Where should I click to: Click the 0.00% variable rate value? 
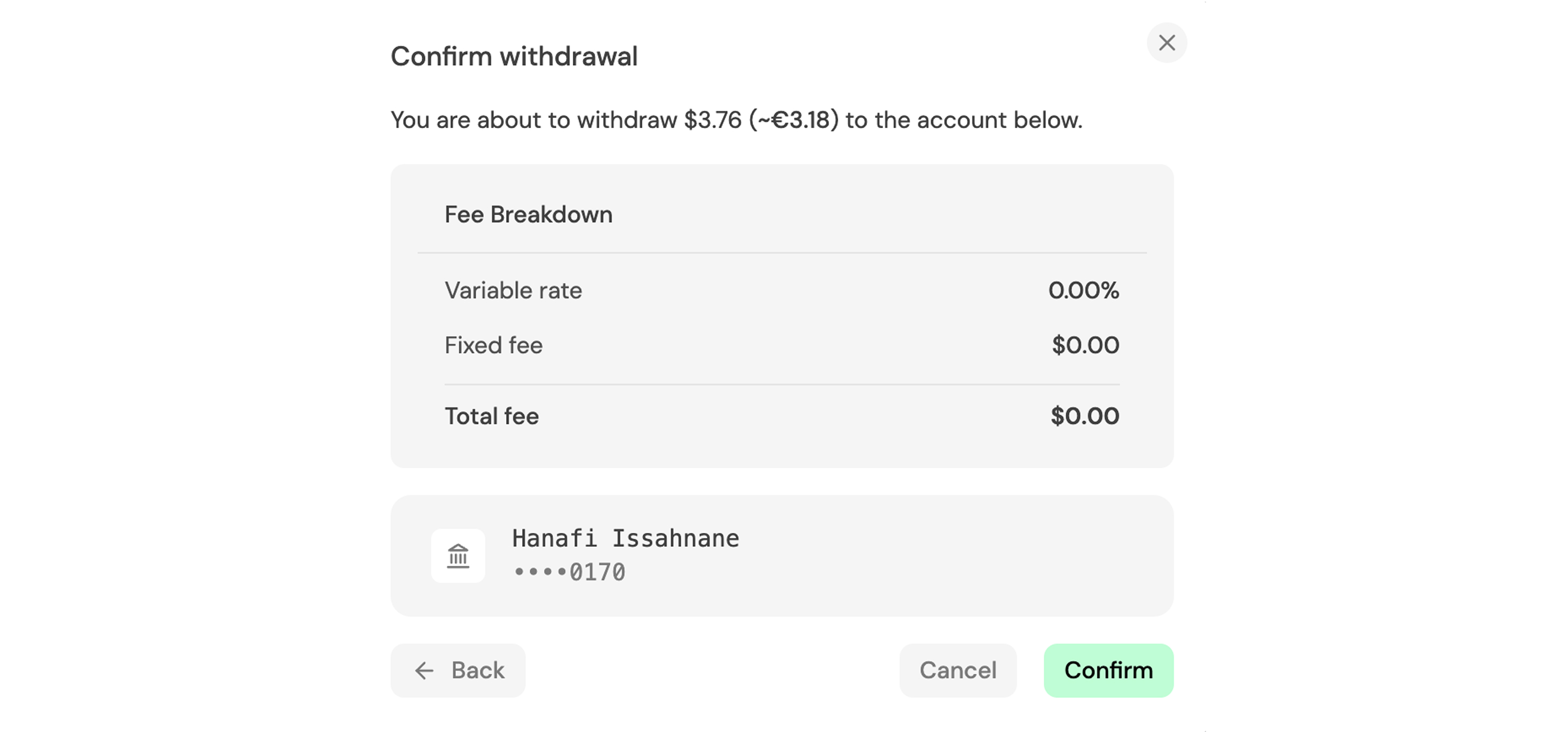pyautogui.click(x=1083, y=290)
